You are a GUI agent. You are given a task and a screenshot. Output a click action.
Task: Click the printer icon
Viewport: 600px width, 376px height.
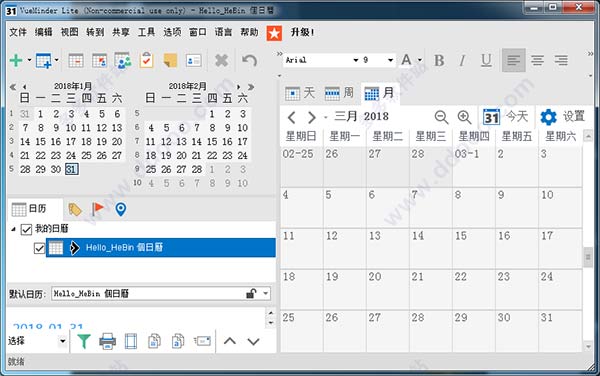coord(108,341)
